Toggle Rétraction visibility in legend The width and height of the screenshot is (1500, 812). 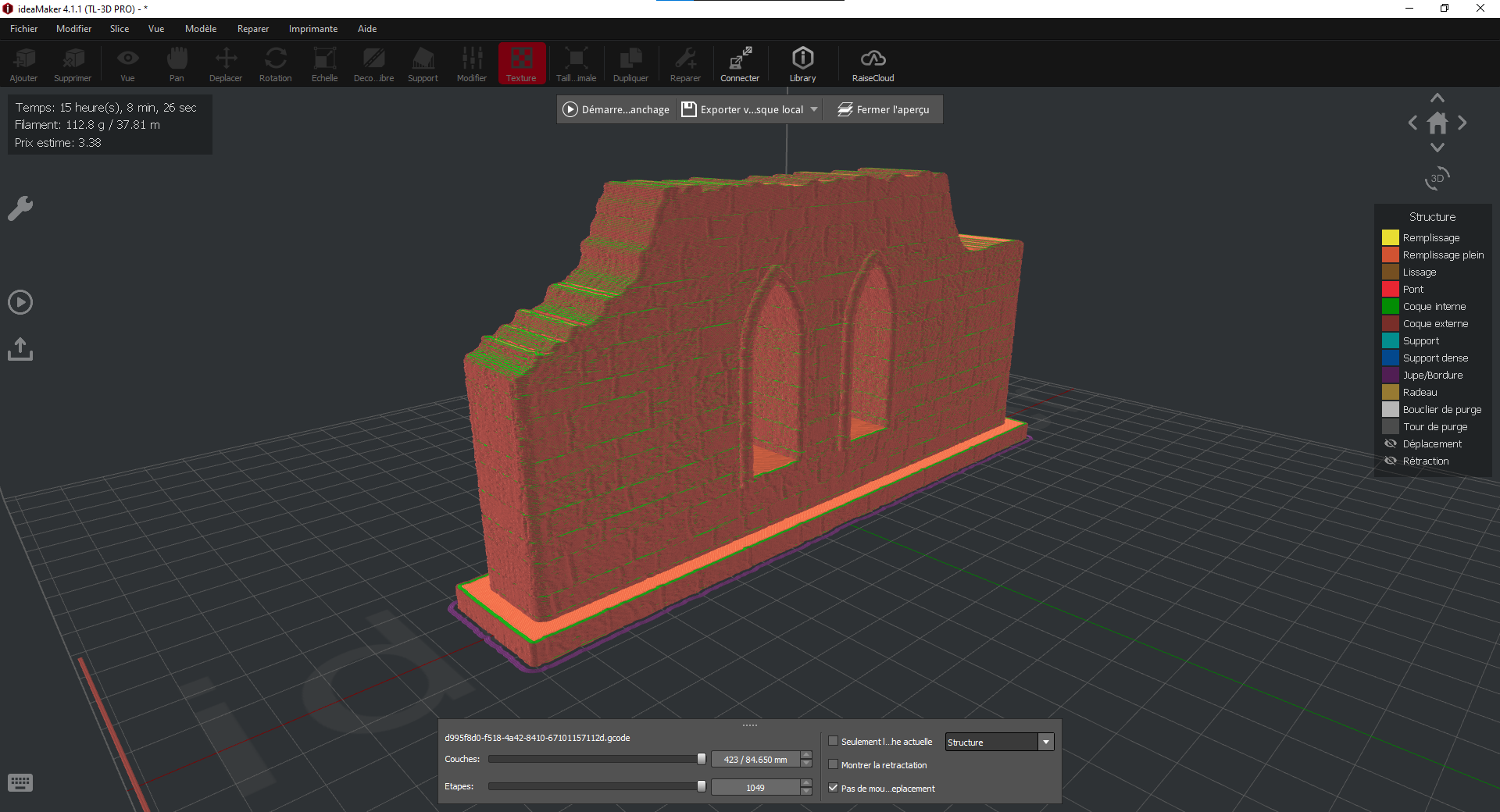coord(1391,461)
